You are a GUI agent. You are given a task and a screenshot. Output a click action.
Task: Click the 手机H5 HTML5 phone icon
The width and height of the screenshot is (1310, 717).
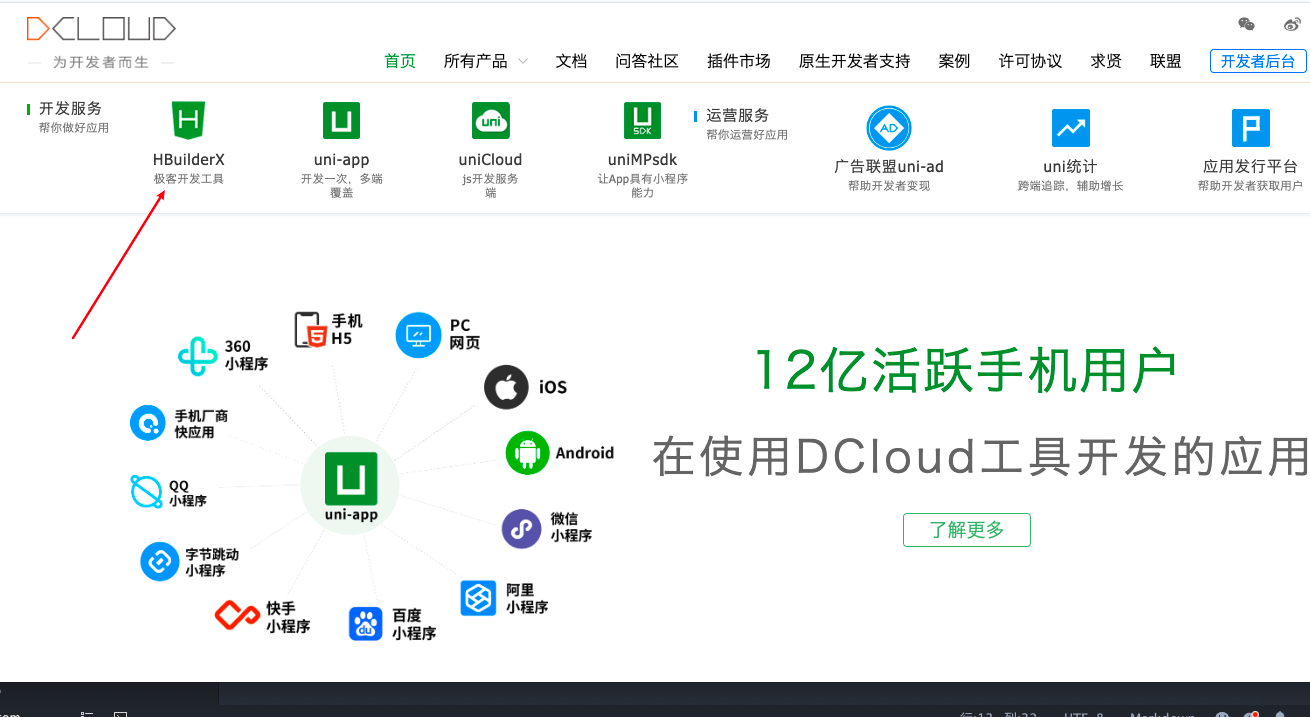tap(310, 330)
